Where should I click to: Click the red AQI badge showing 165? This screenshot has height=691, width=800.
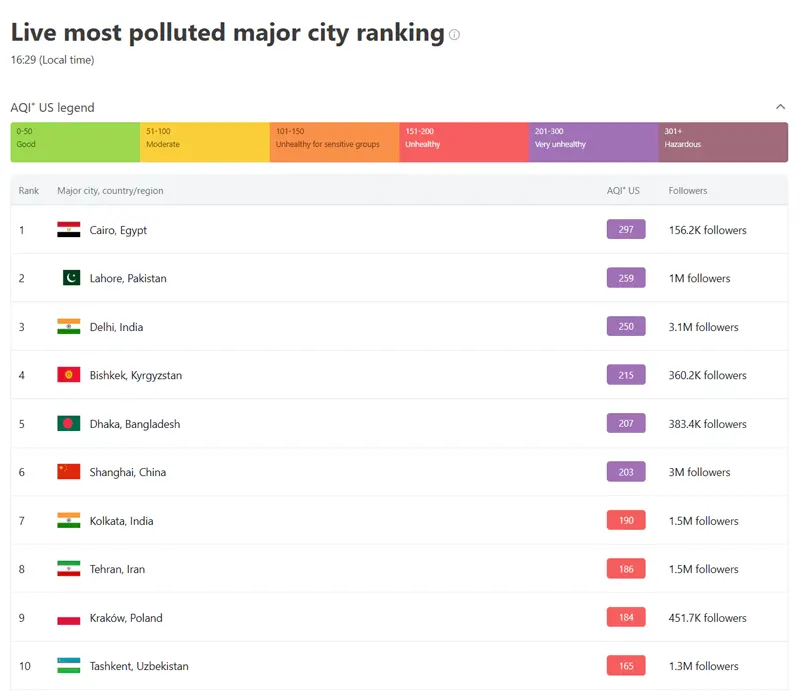pos(626,666)
